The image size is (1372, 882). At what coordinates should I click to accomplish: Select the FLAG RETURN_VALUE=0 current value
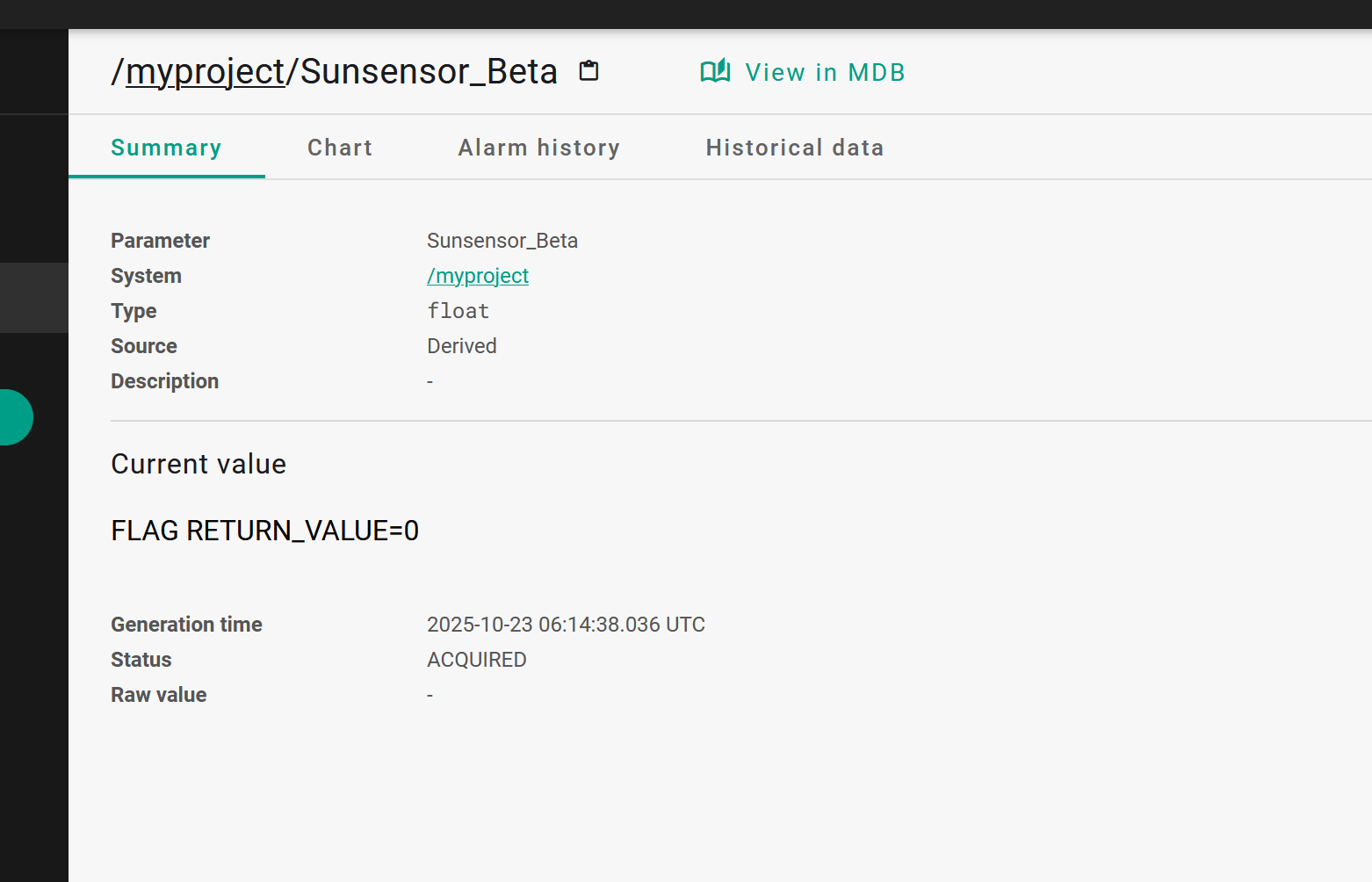tap(264, 531)
